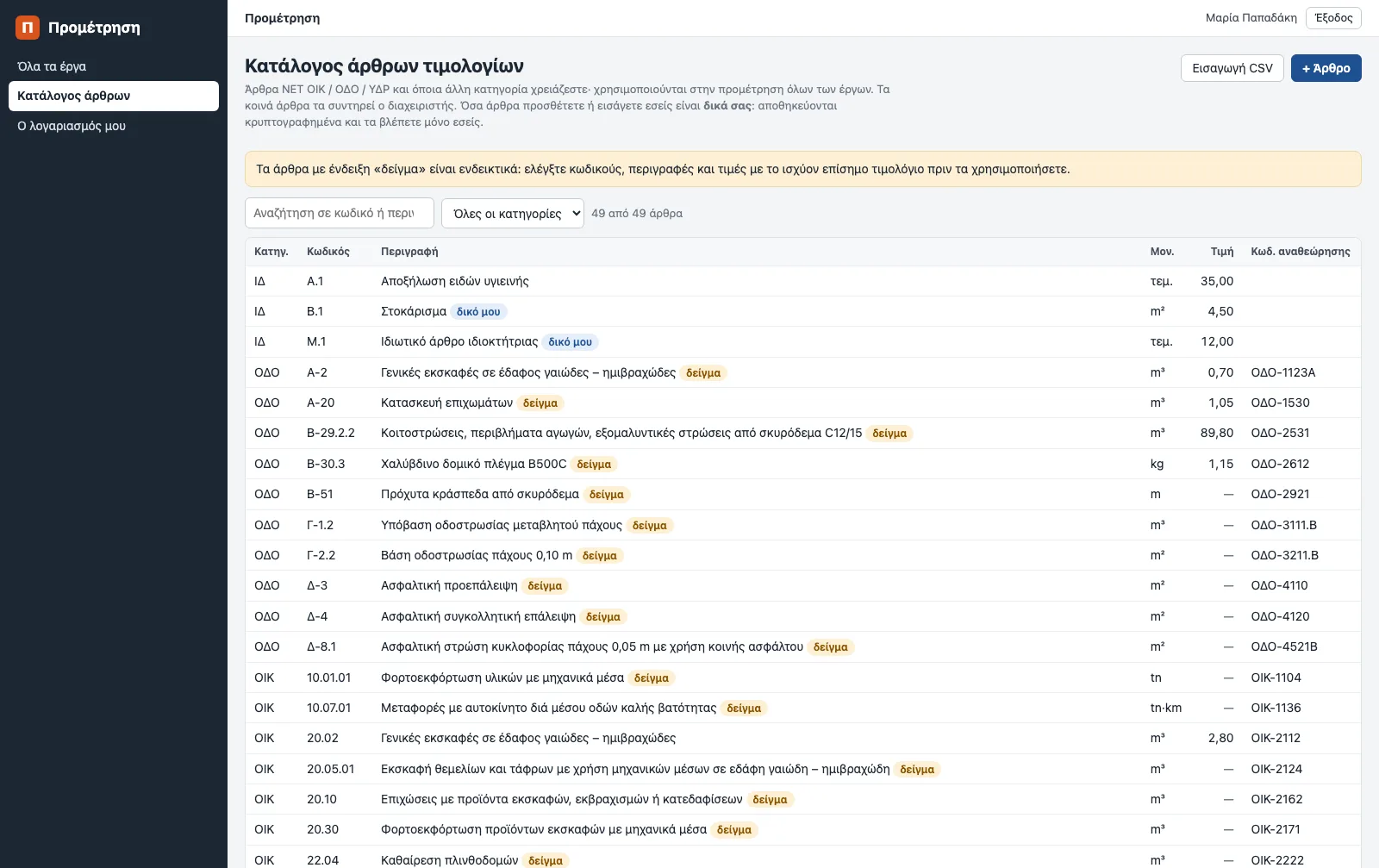
Task: Click price 89,80 cell
Action: (1217, 433)
